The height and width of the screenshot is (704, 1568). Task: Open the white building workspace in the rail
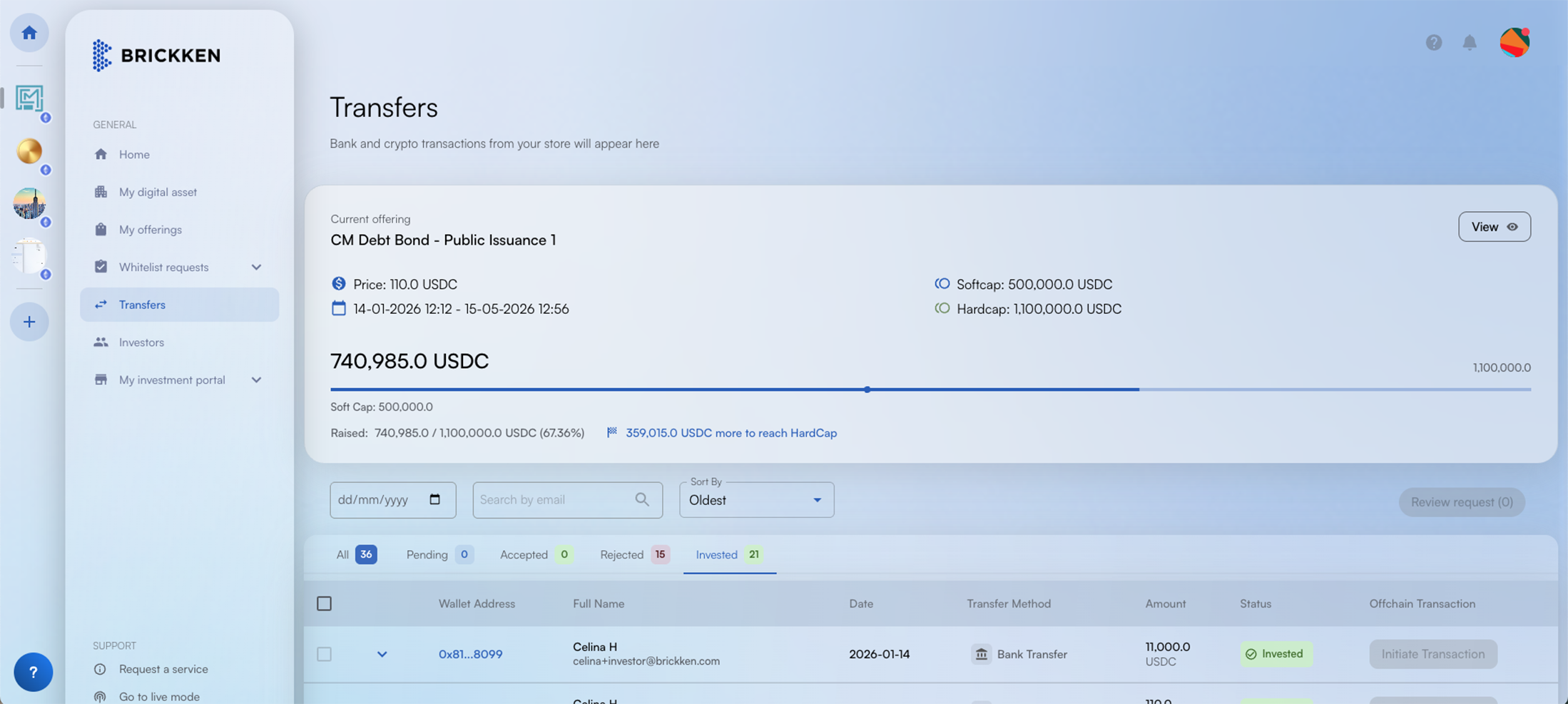pos(29,256)
